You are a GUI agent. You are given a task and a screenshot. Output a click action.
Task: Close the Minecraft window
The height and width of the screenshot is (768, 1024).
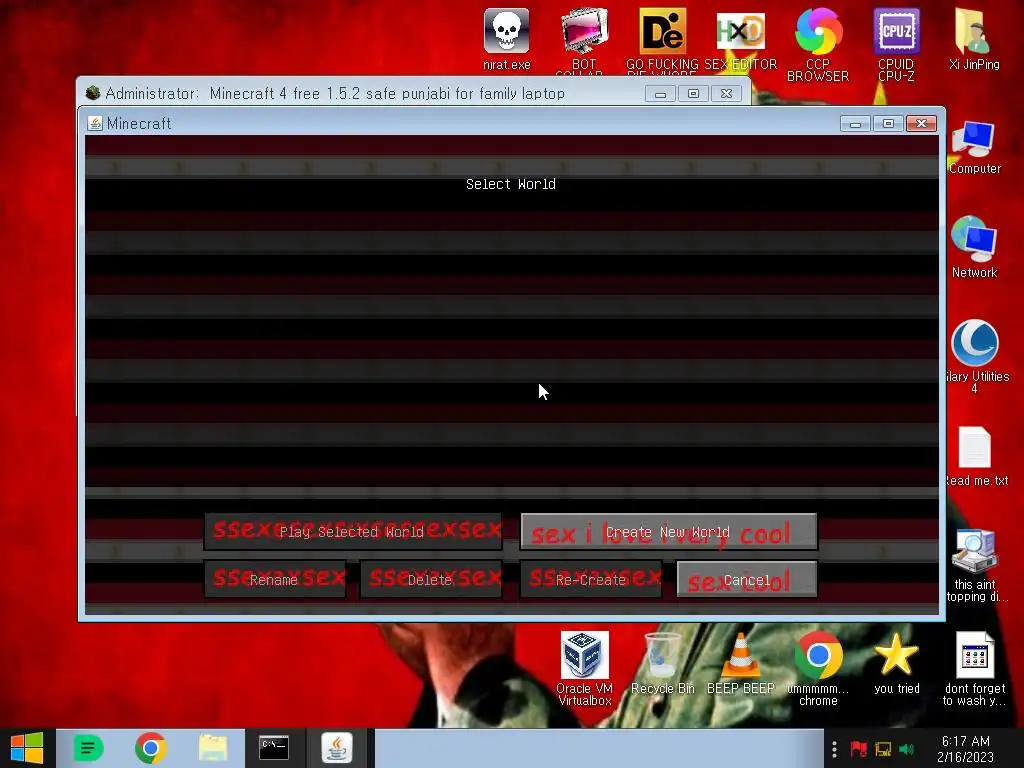point(921,123)
